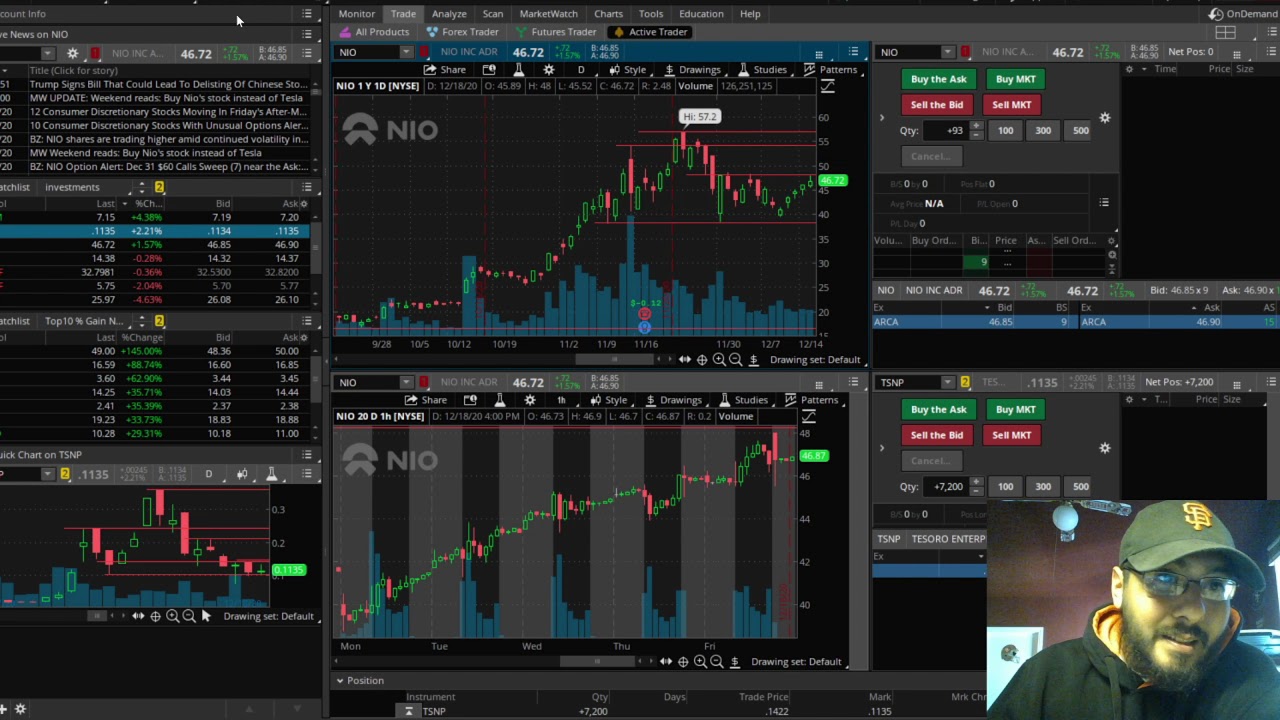Switch to the Analyze tab
The image size is (1280, 720).
click(x=449, y=14)
